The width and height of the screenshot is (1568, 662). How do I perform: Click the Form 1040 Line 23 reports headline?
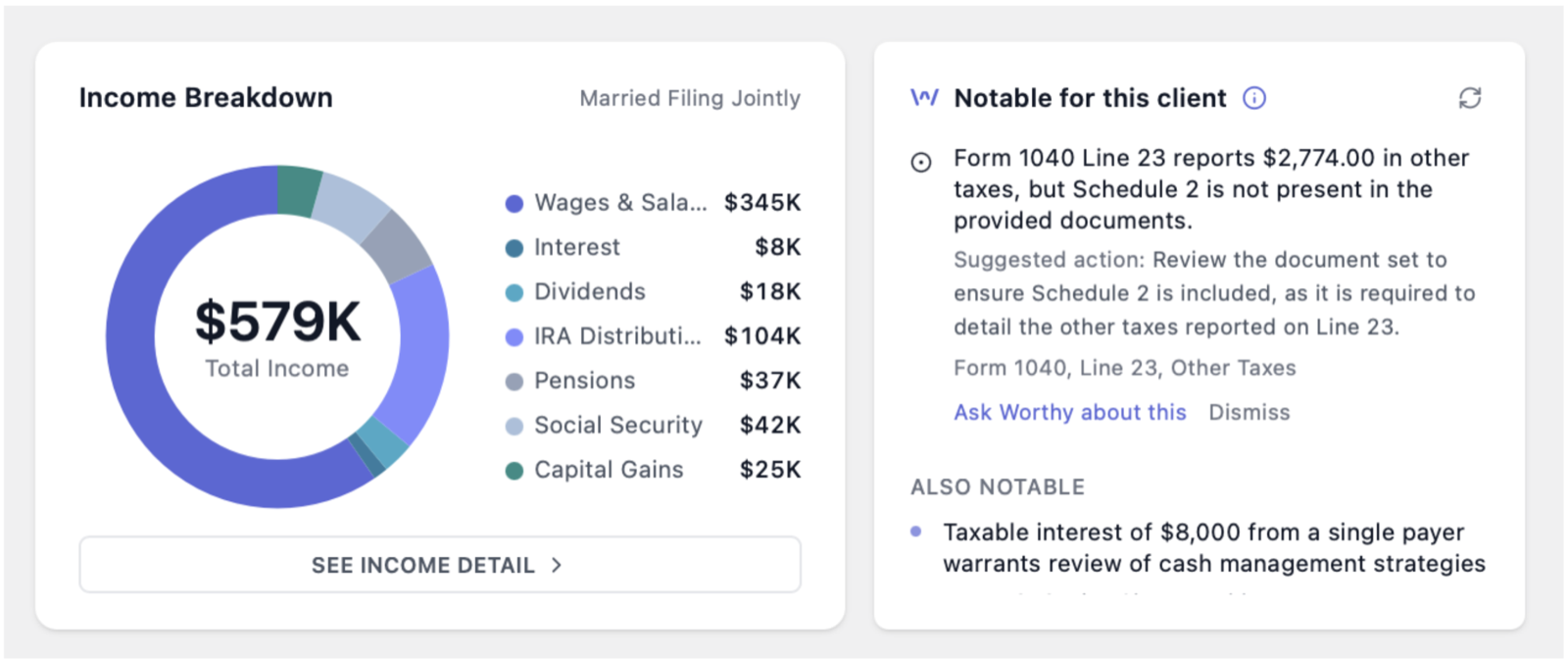tap(1212, 188)
